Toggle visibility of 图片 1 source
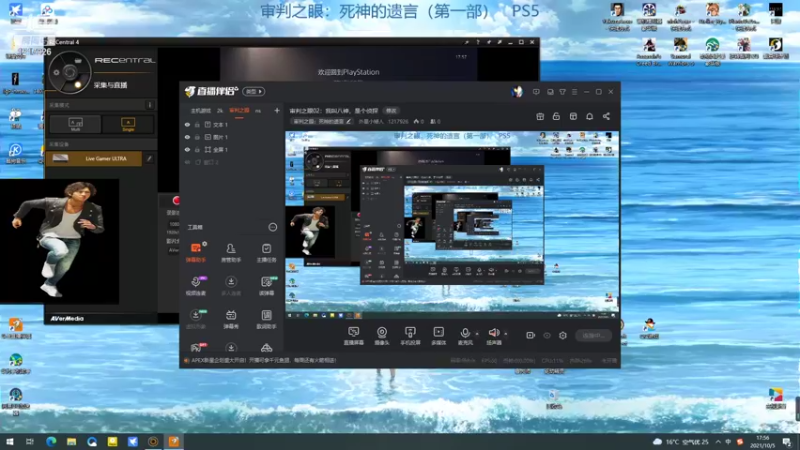This screenshot has width=800, height=450. [x=187, y=137]
